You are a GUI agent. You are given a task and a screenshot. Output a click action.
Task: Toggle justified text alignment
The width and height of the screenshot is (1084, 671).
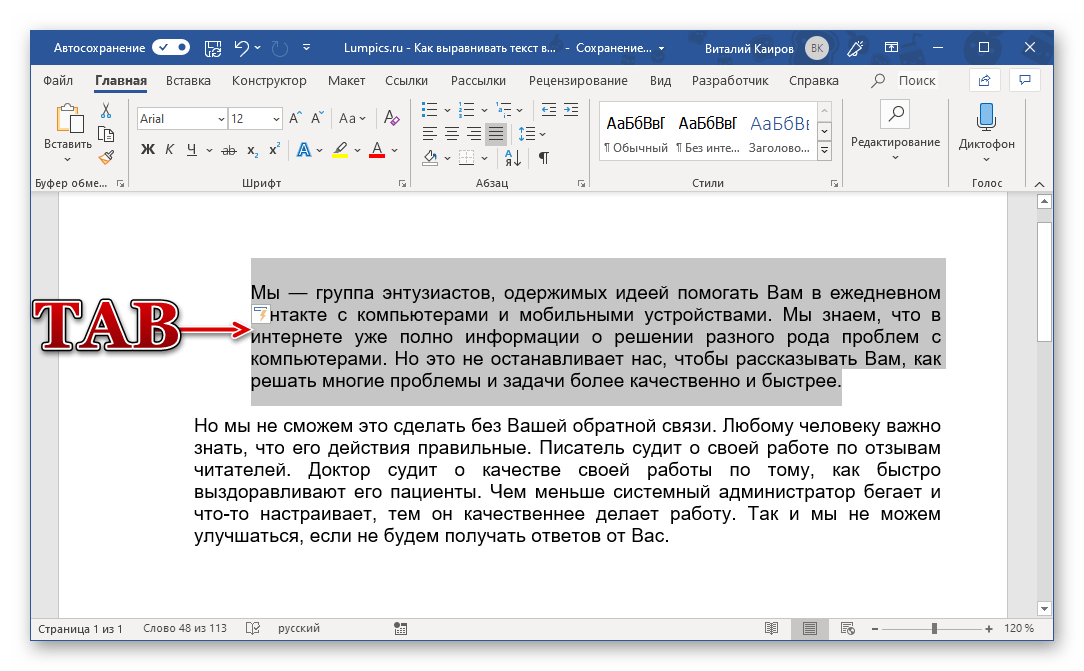pyautogui.click(x=495, y=133)
